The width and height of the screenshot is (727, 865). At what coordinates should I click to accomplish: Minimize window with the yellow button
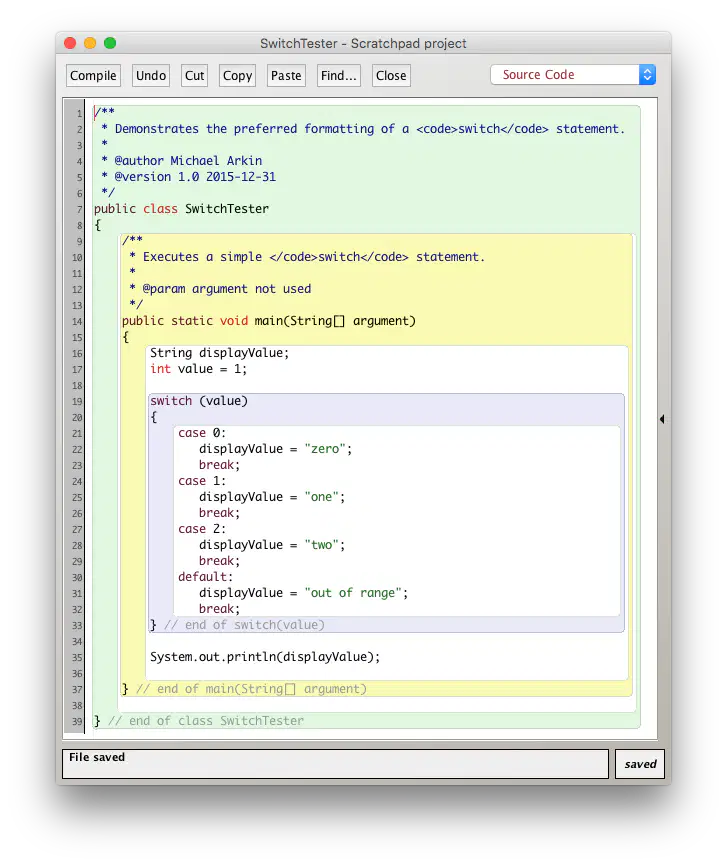pos(90,43)
